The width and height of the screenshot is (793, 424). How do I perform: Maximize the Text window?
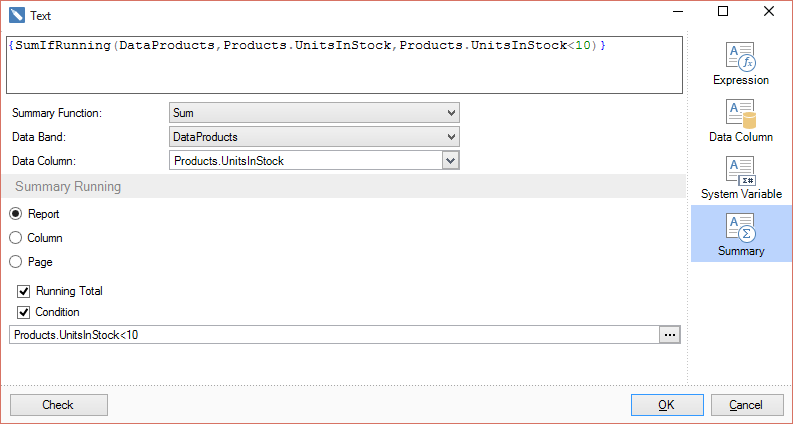pyautogui.click(x=723, y=11)
